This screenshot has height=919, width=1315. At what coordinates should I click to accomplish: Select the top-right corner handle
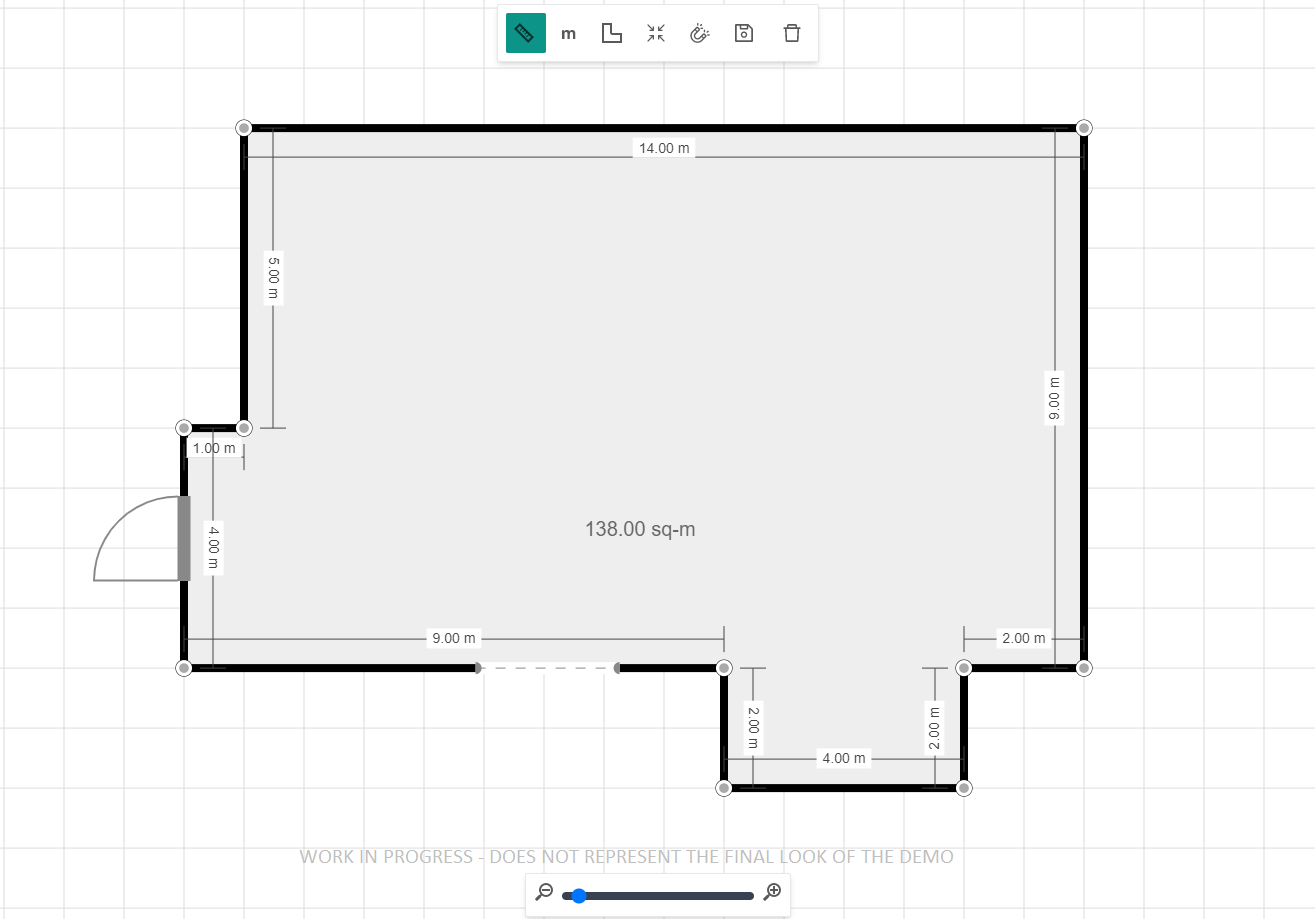[1084, 128]
